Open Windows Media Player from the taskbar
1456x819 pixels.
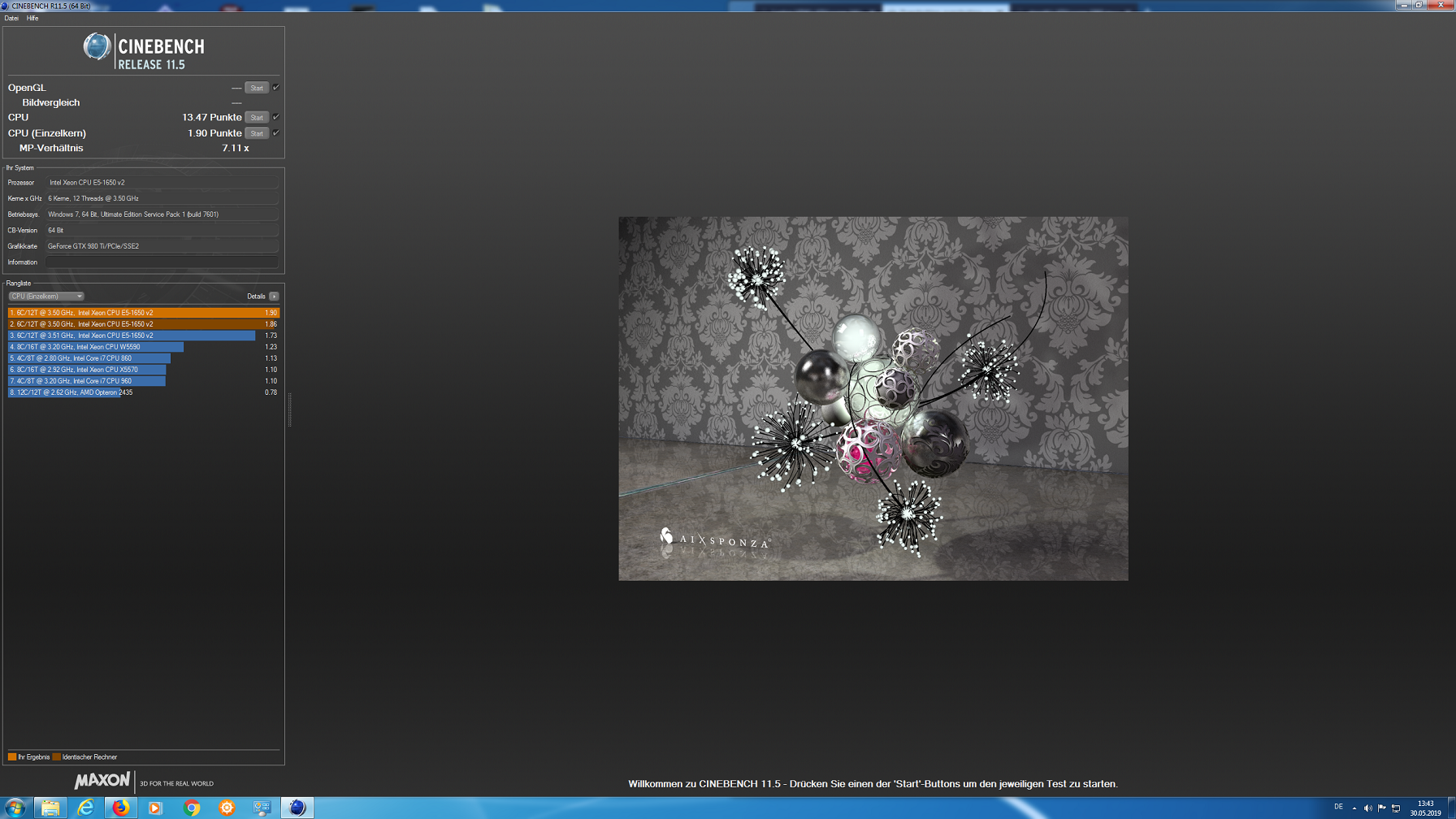(x=155, y=808)
